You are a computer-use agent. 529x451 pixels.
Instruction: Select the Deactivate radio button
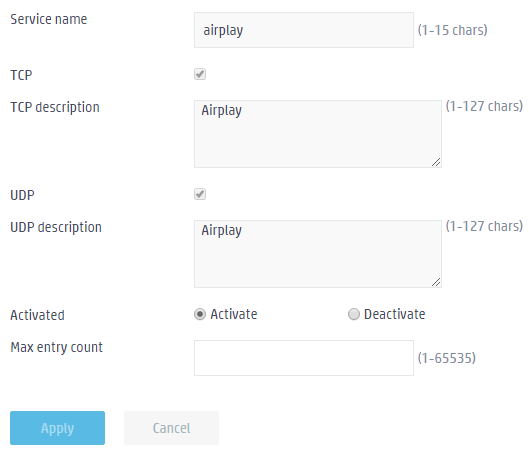point(354,314)
